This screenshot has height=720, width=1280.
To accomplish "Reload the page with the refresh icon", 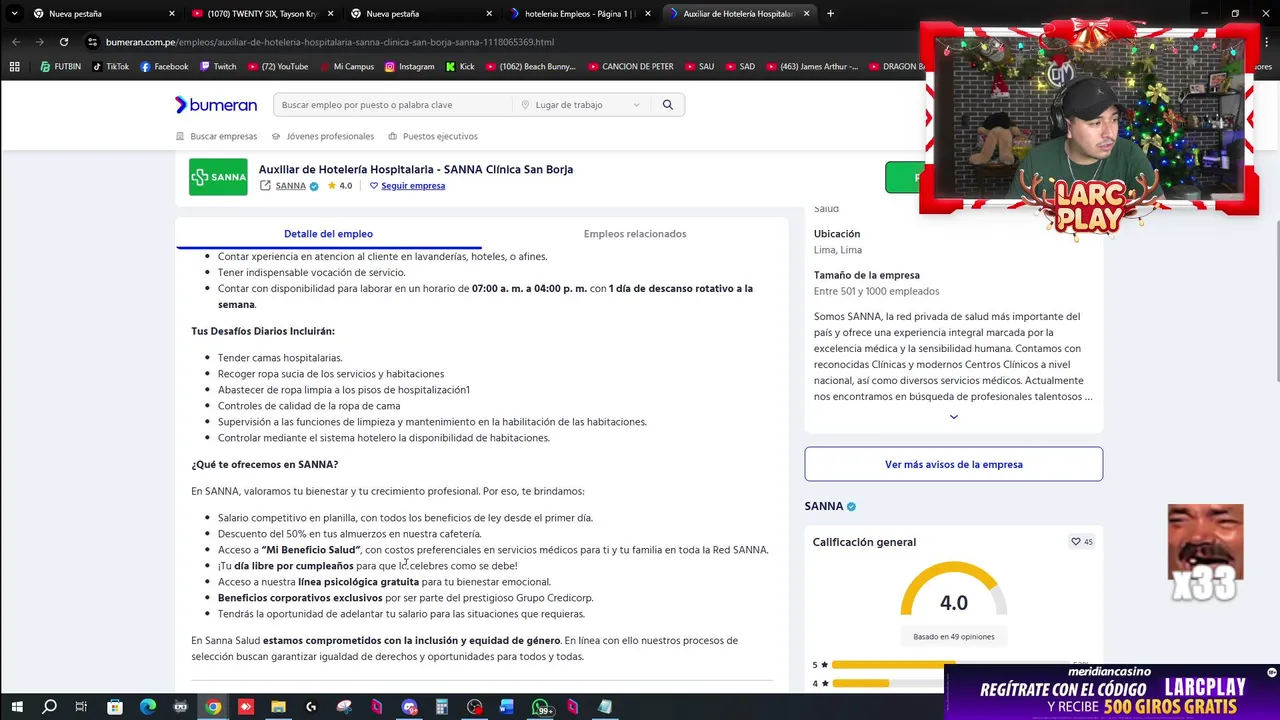I will pos(64,42).
